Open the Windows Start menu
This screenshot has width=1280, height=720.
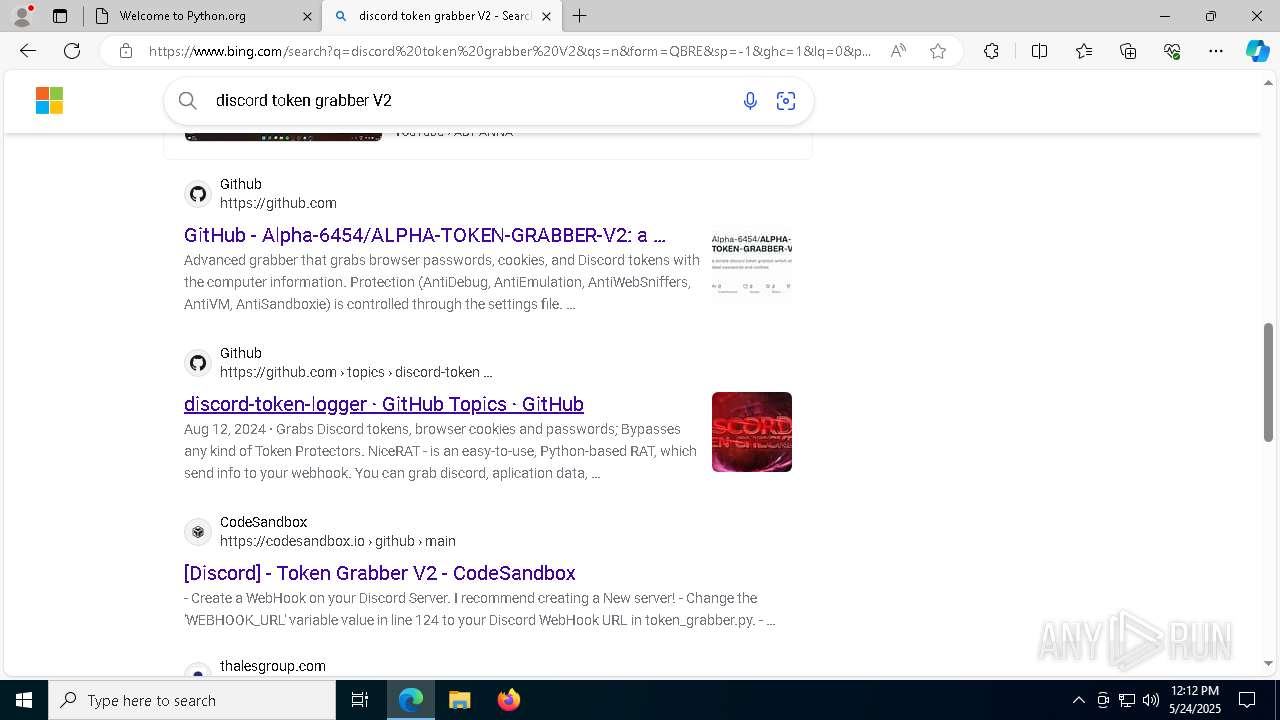click(x=24, y=700)
